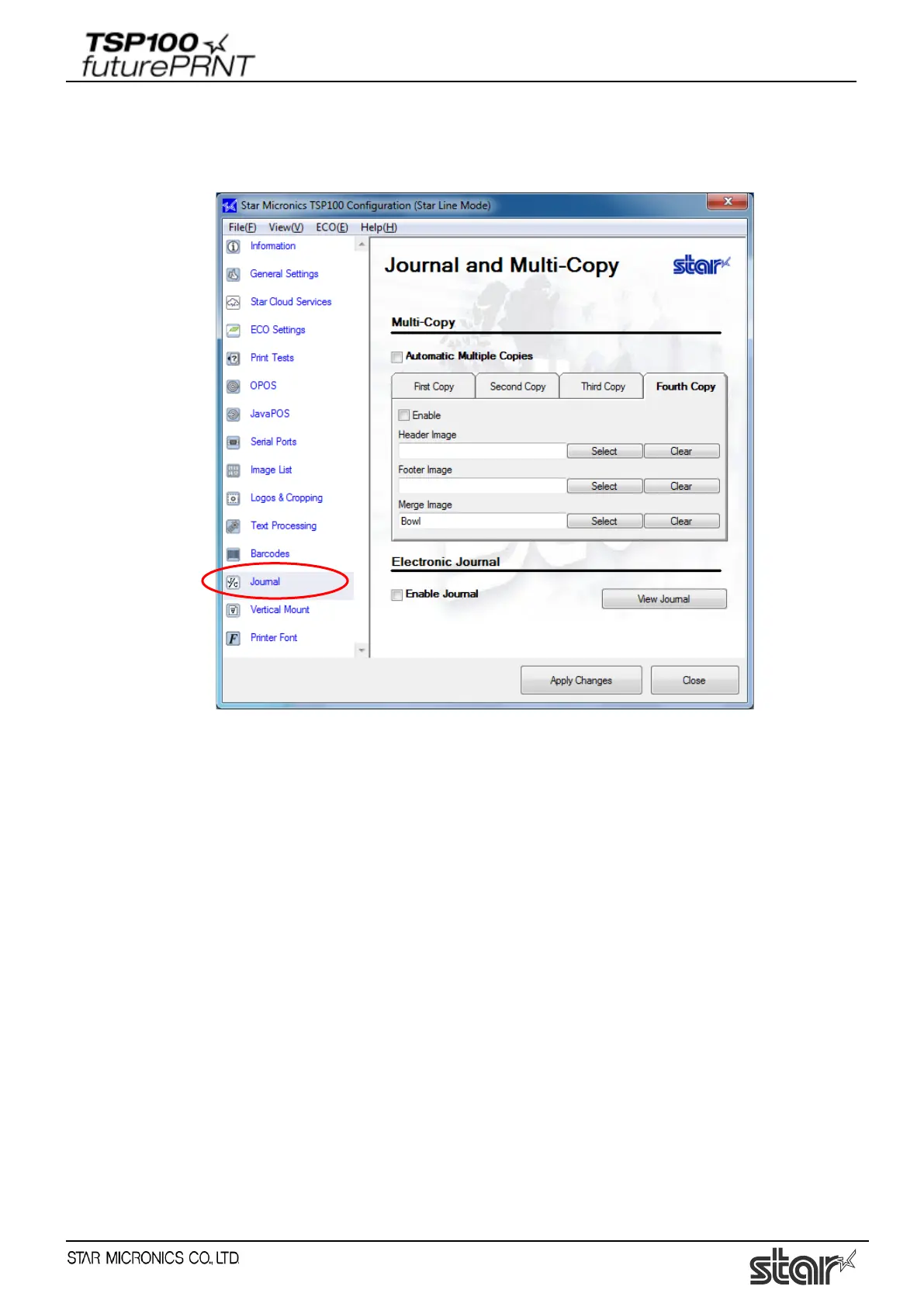Screen dimensions: 924x1307
Task: Open Print Tests page
Action: pos(272,358)
